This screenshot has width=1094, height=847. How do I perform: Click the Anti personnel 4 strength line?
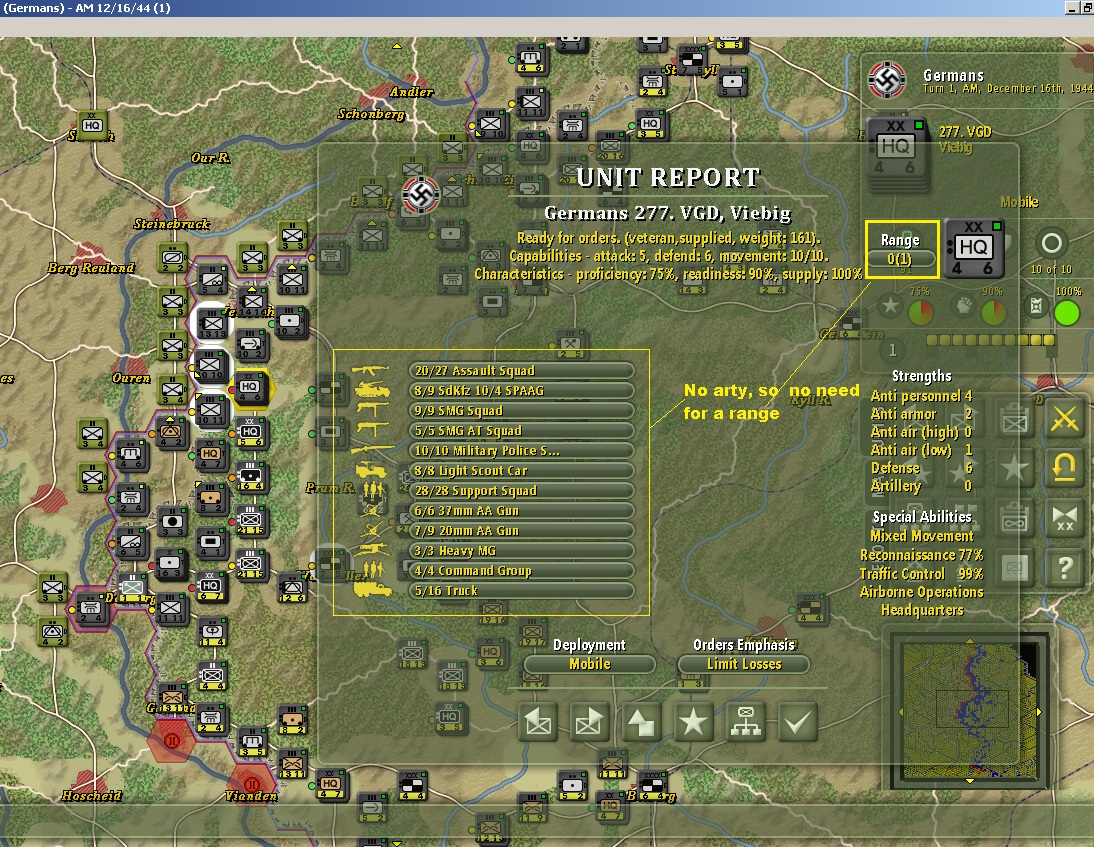pyautogui.click(x=921, y=396)
